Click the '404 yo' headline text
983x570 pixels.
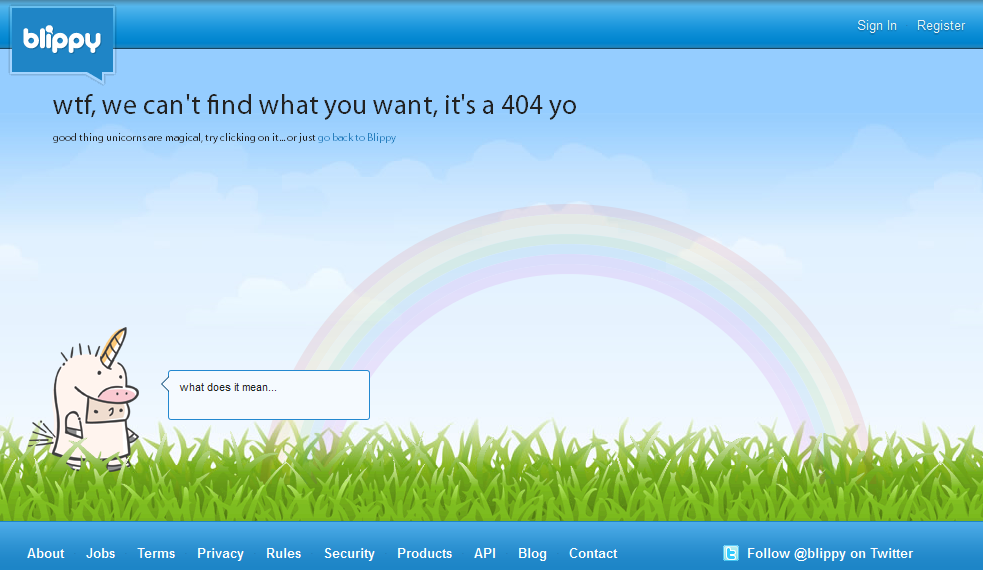[x=539, y=105]
